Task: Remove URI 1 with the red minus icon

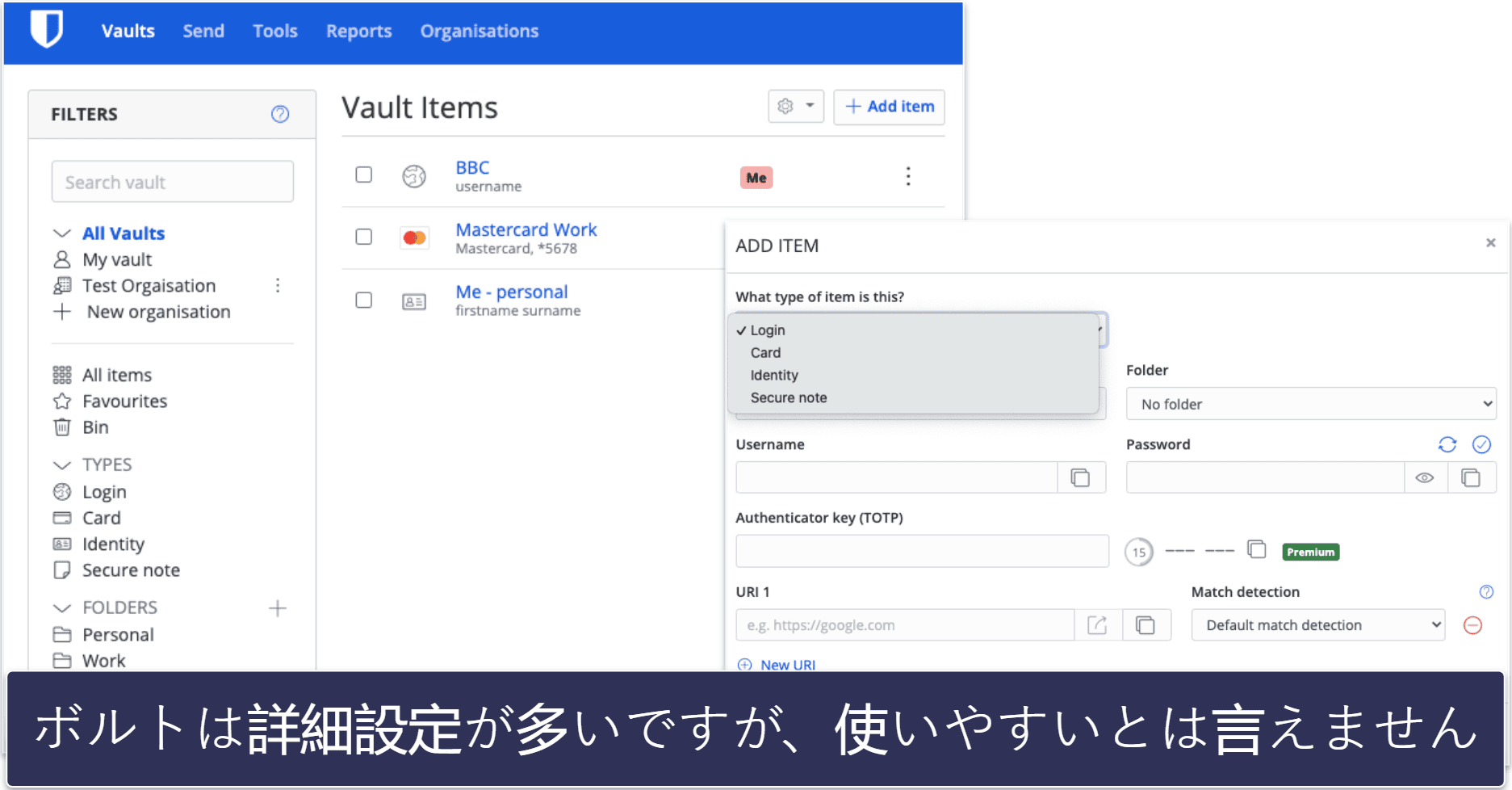Action: coord(1473,625)
